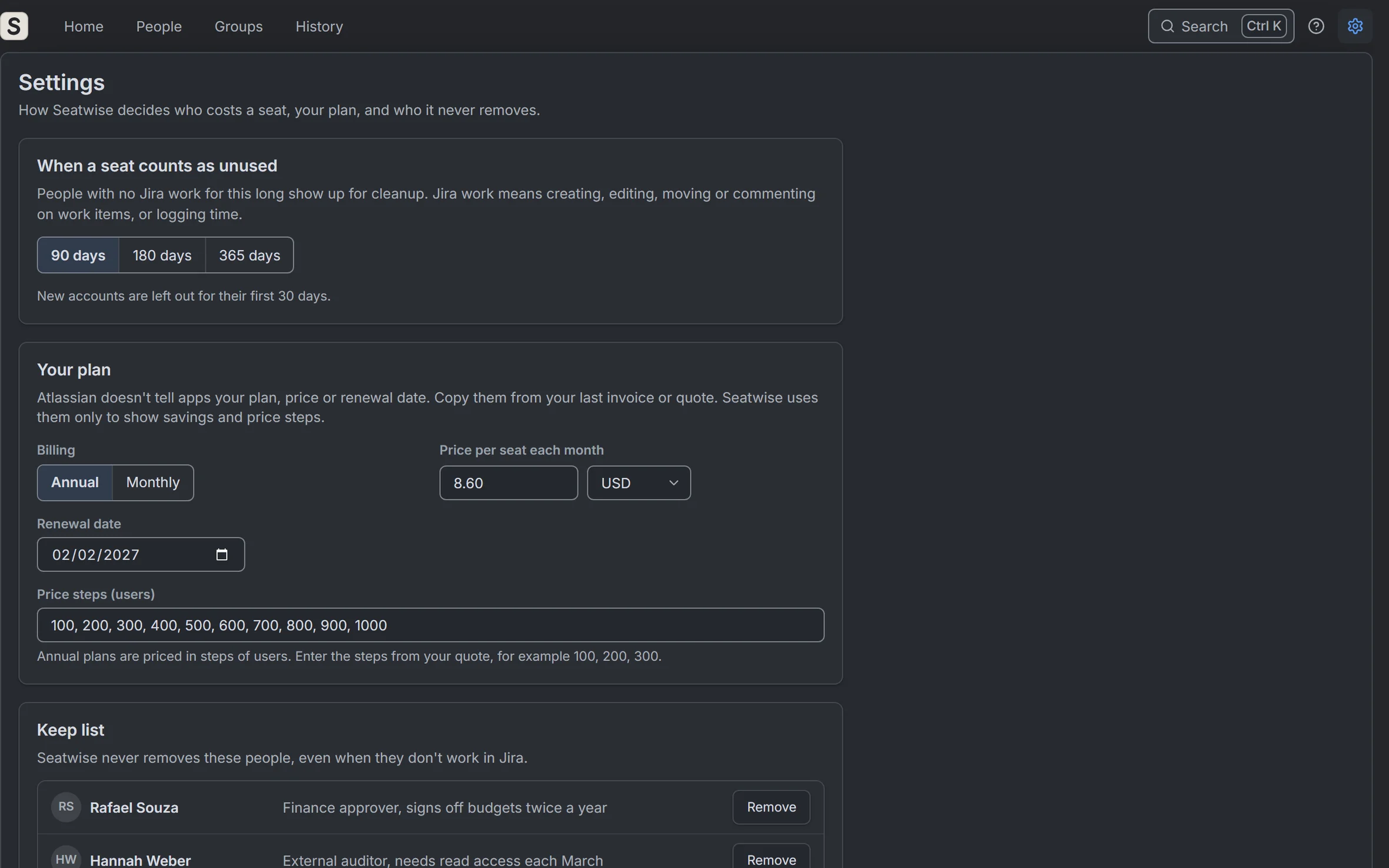Screen dimensions: 1389x868
Task: Switch billing to Monthly
Action: pyautogui.click(x=153, y=483)
